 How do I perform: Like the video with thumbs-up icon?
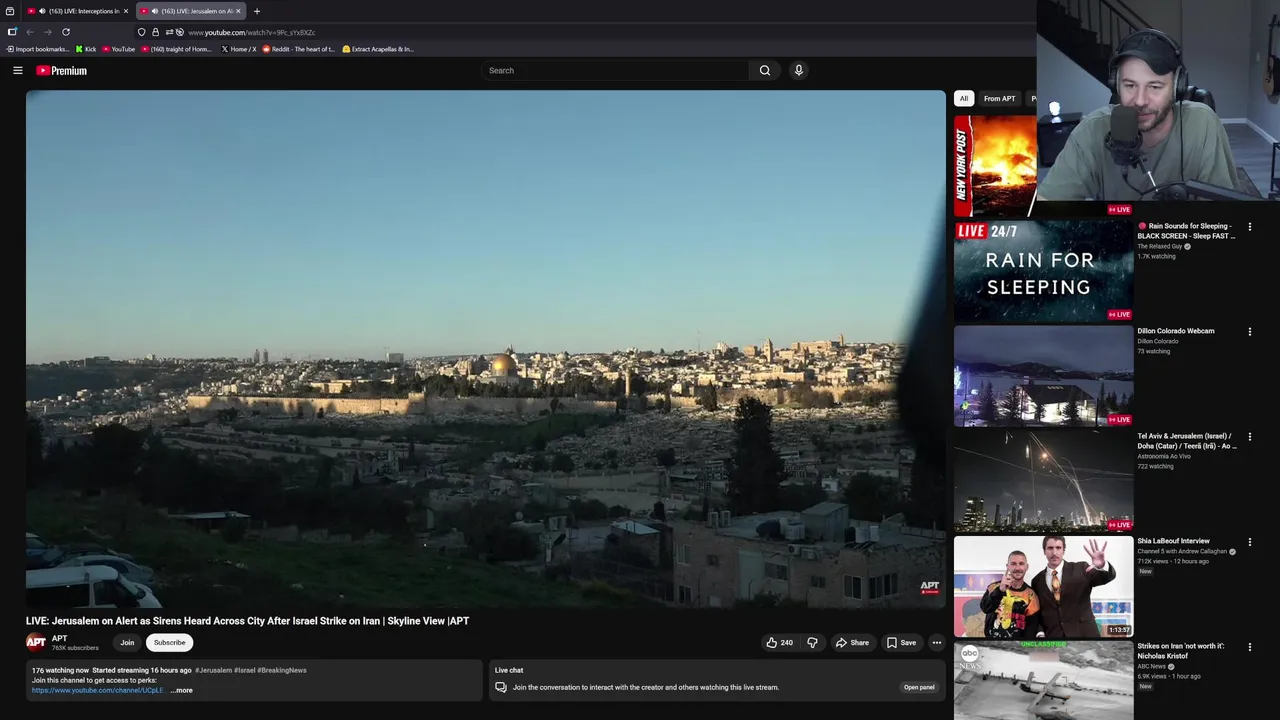[x=779, y=643]
